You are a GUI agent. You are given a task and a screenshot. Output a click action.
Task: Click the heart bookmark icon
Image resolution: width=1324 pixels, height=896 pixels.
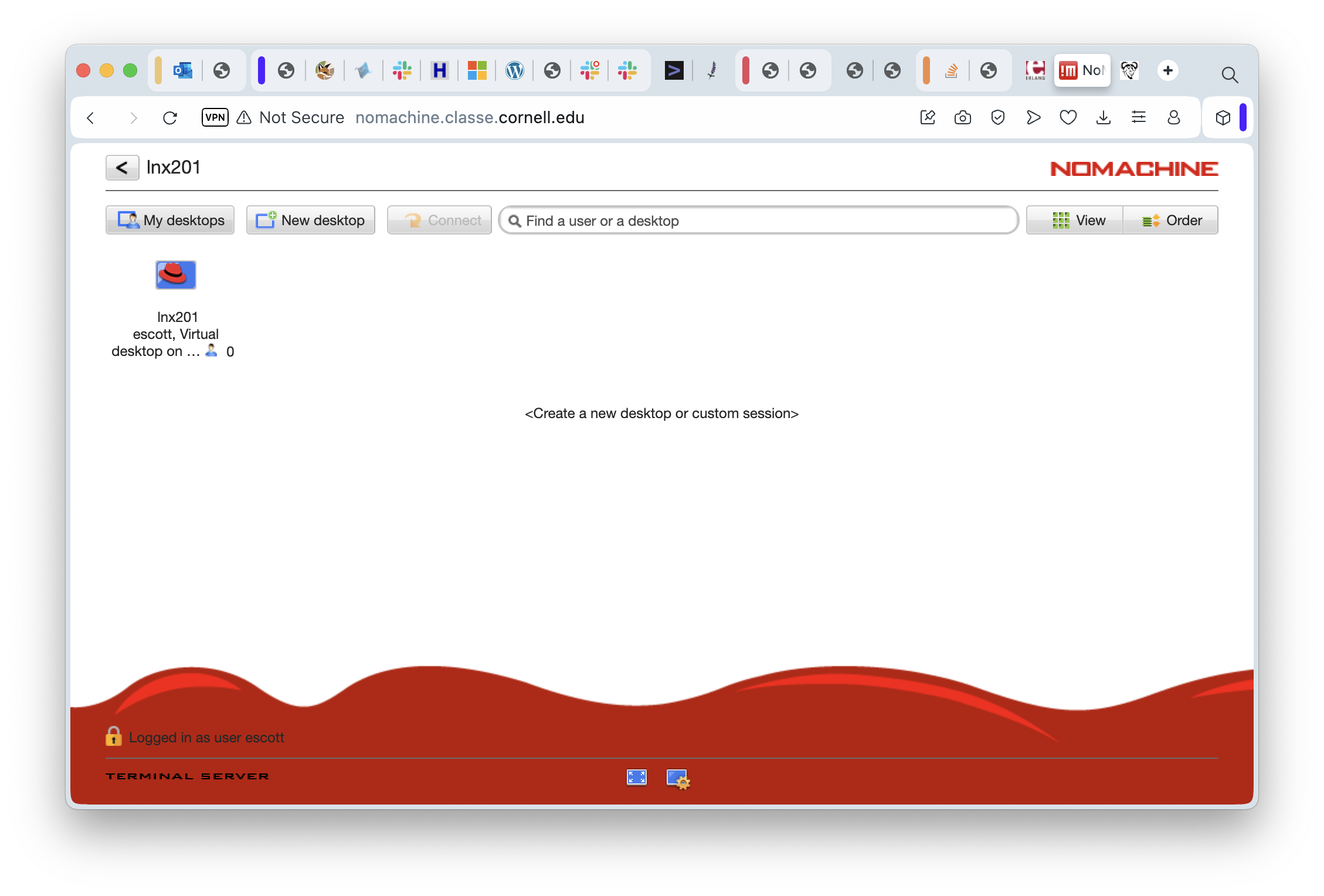point(1068,118)
